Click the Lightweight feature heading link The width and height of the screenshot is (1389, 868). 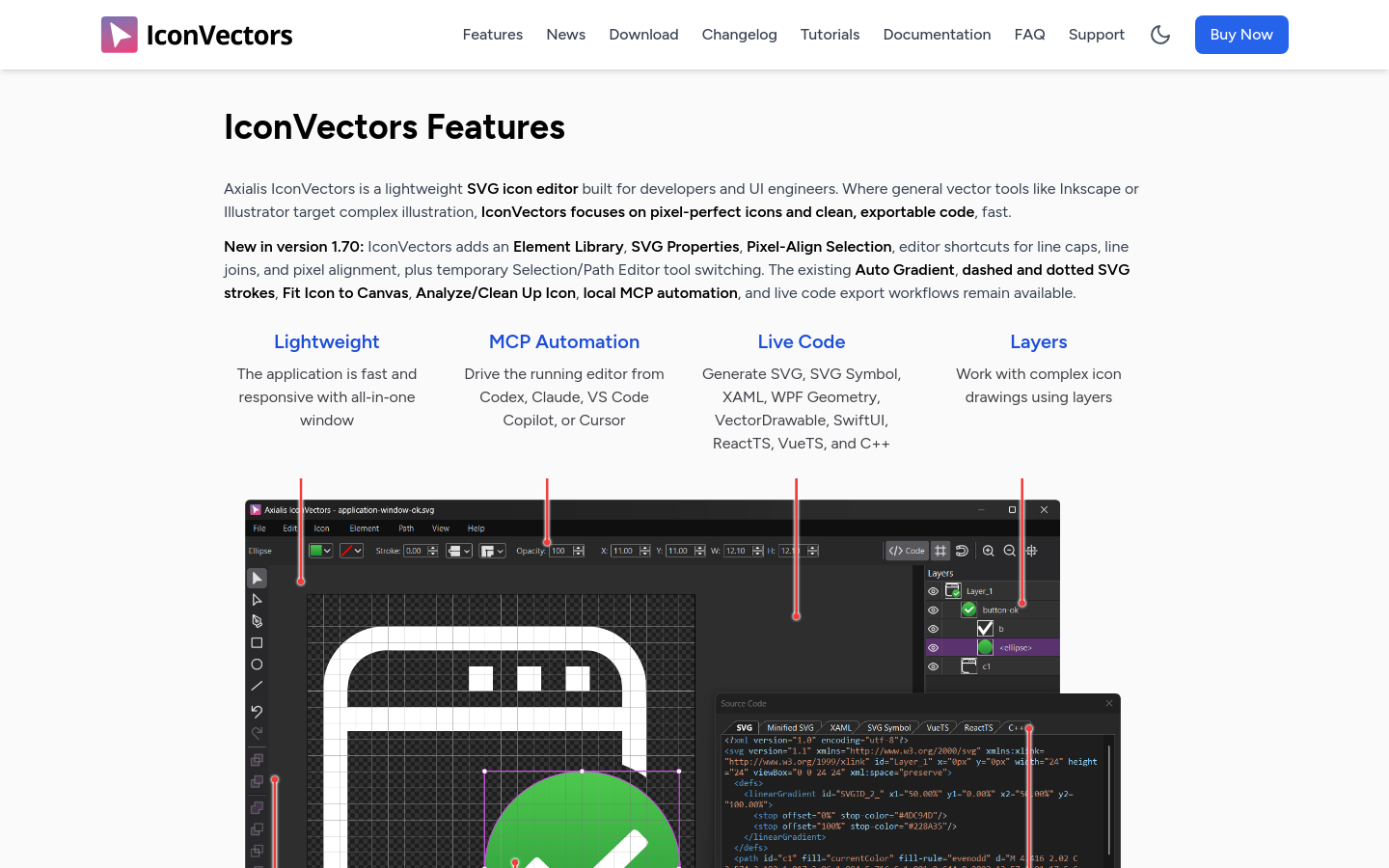pos(327,341)
